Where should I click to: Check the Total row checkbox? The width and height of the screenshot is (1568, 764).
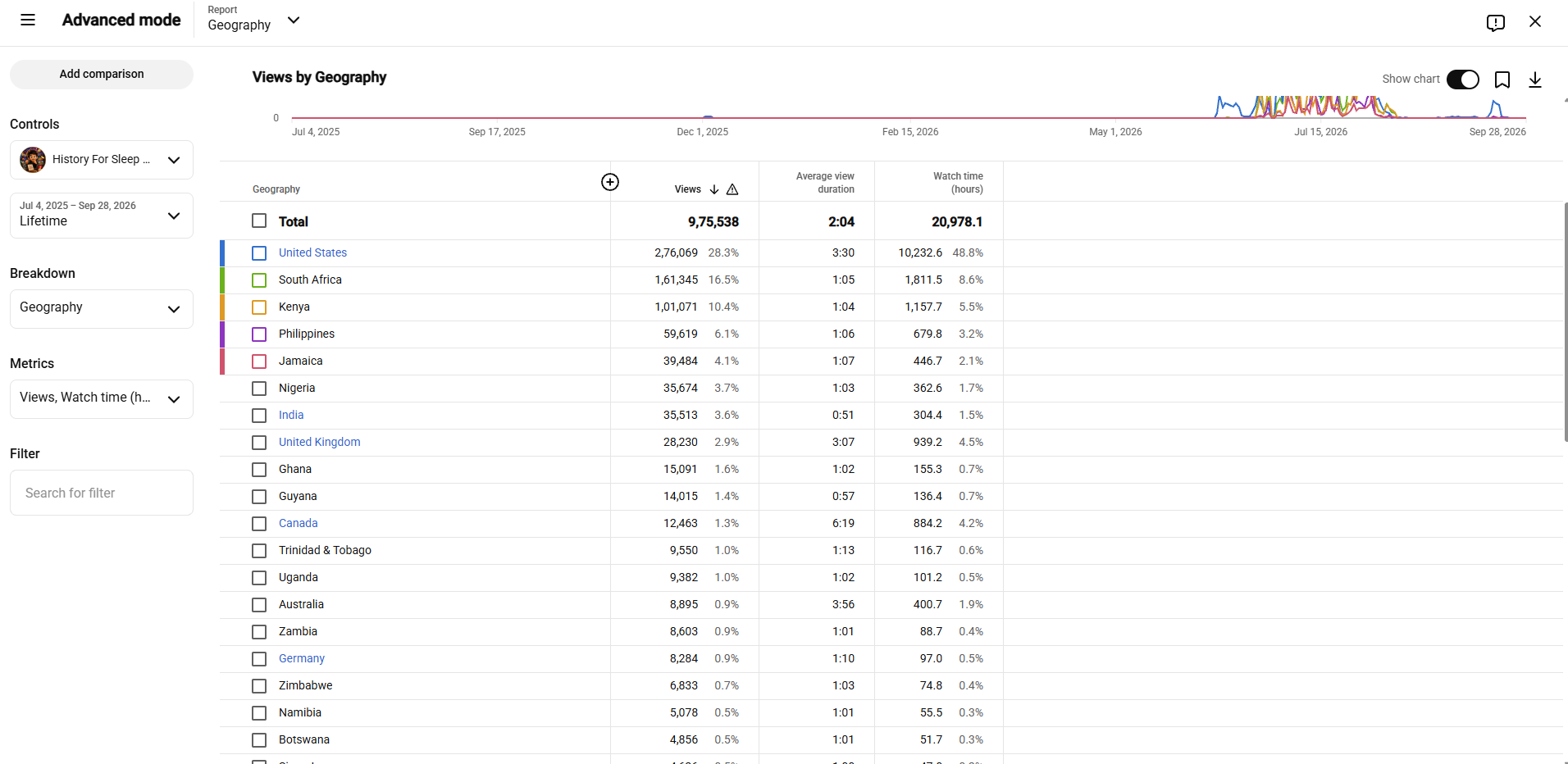259,221
